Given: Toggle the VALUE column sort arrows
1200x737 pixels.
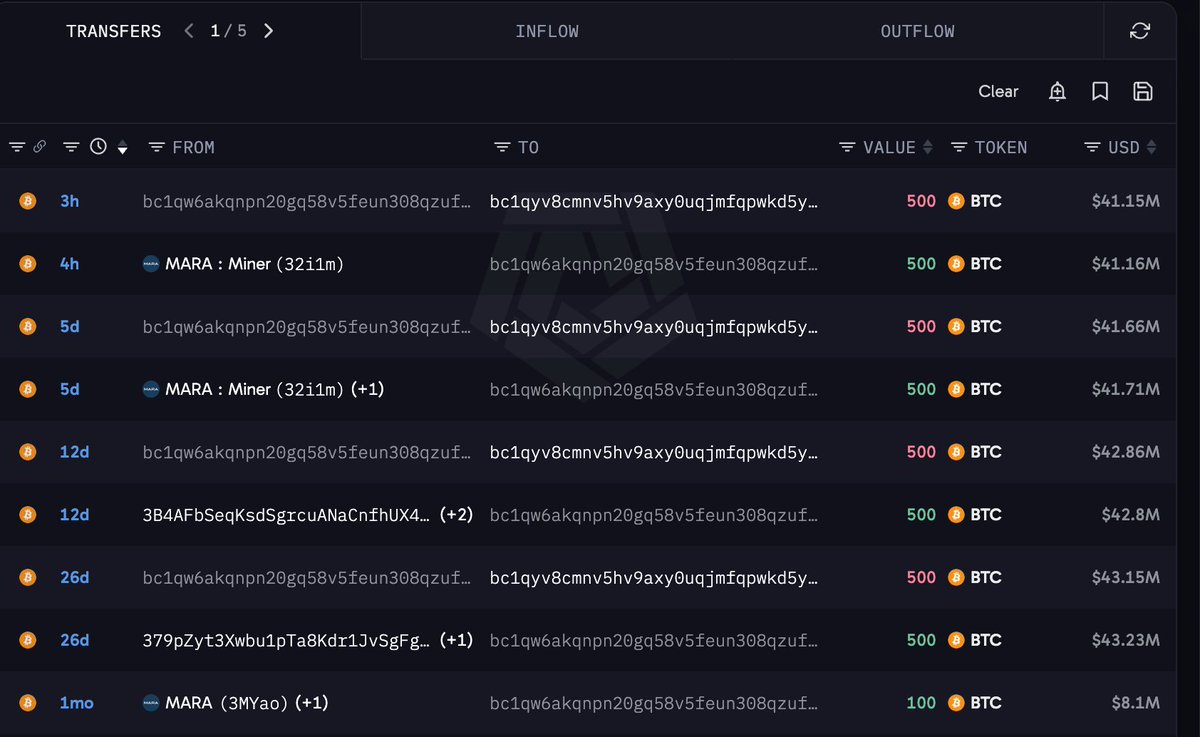Looking at the screenshot, I should [x=927, y=147].
